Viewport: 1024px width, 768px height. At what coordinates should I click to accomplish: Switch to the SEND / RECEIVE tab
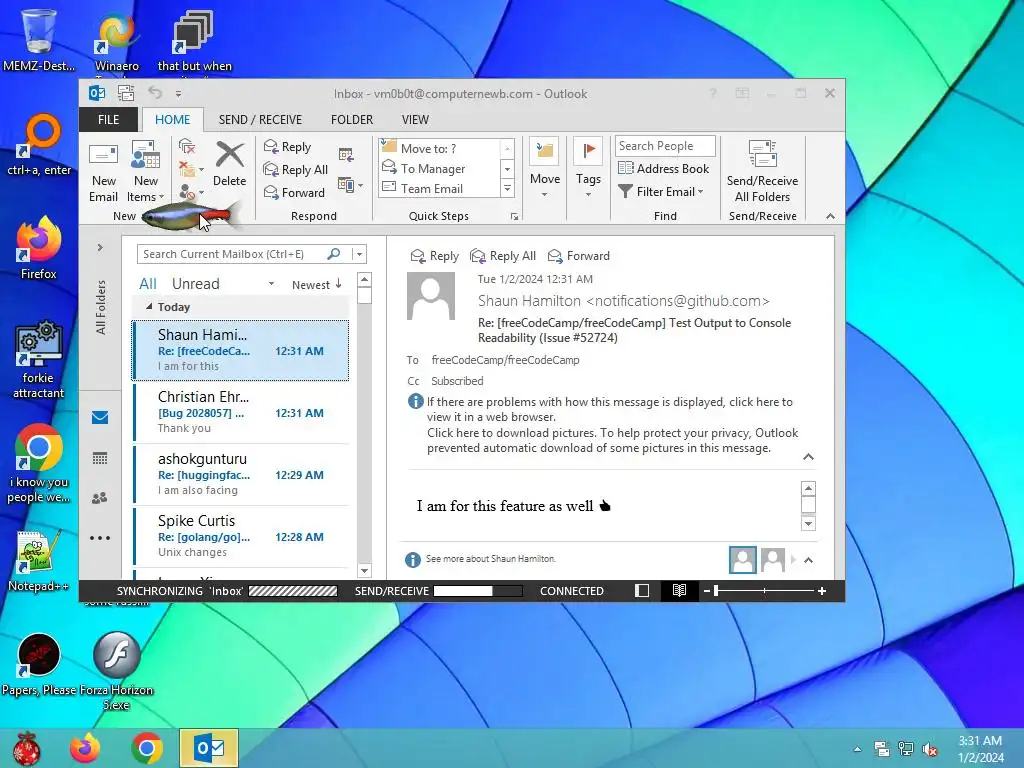(x=260, y=120)
